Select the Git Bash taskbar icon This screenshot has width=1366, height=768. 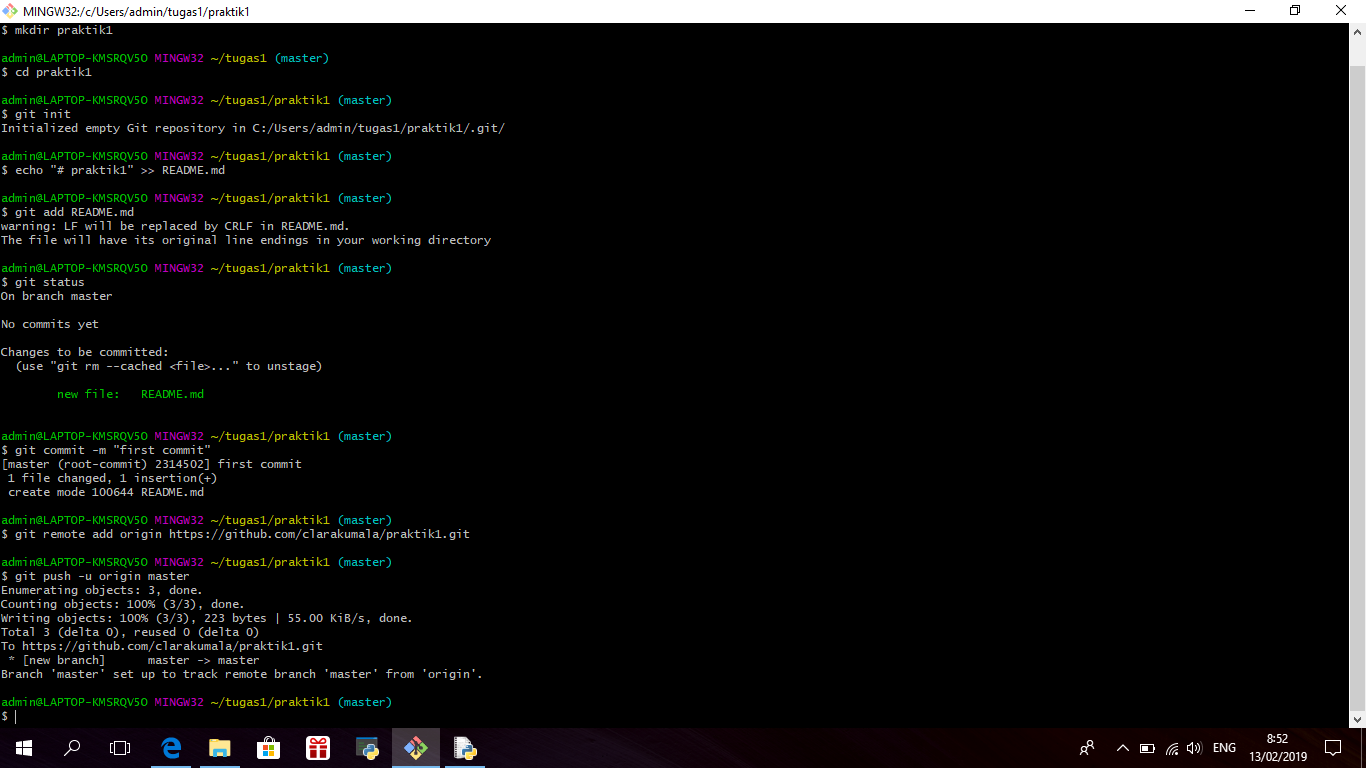point(416,748)
